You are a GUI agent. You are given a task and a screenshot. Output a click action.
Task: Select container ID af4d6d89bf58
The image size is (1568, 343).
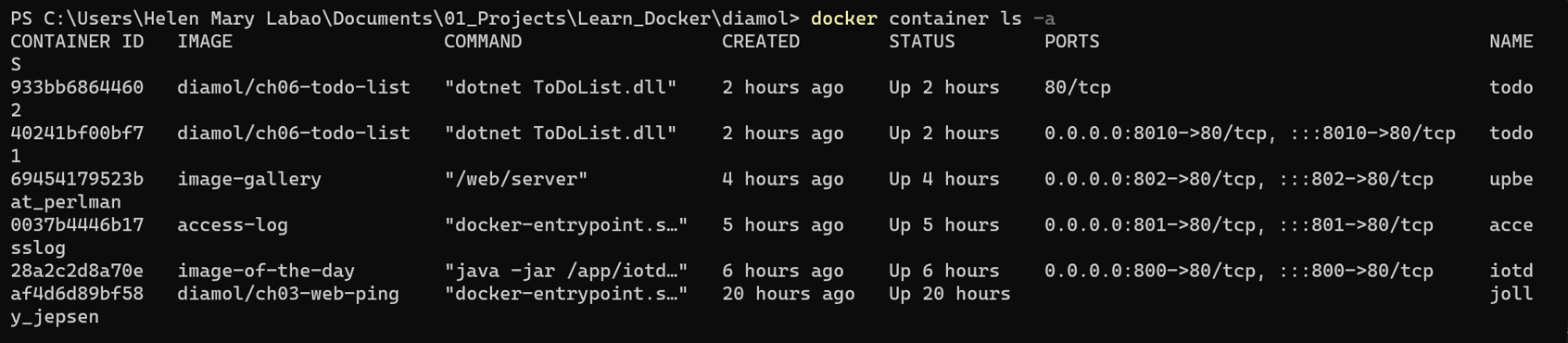(77, 294)
